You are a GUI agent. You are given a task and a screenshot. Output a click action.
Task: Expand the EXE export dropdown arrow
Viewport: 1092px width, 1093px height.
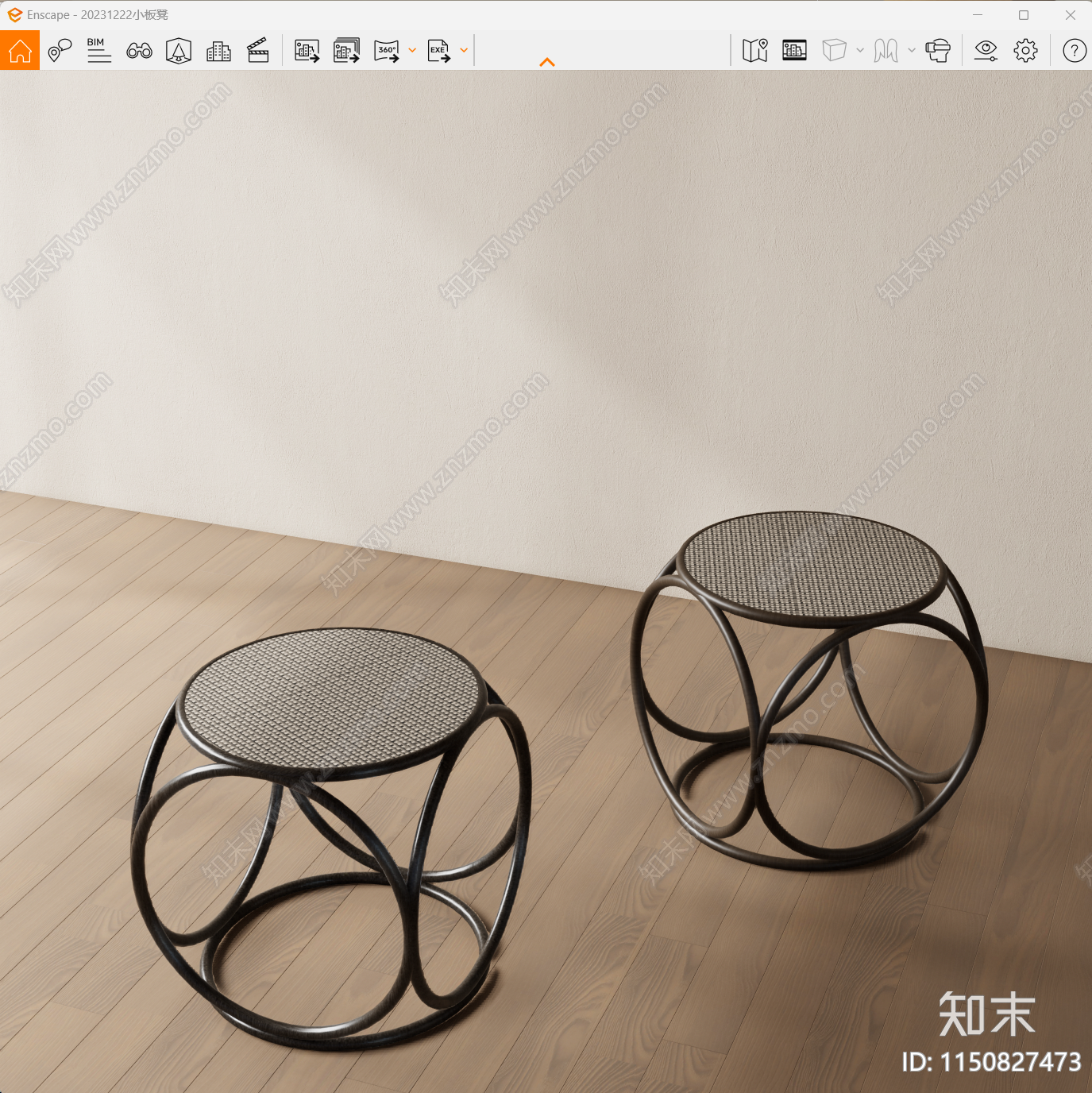click(x=464, y=51)
